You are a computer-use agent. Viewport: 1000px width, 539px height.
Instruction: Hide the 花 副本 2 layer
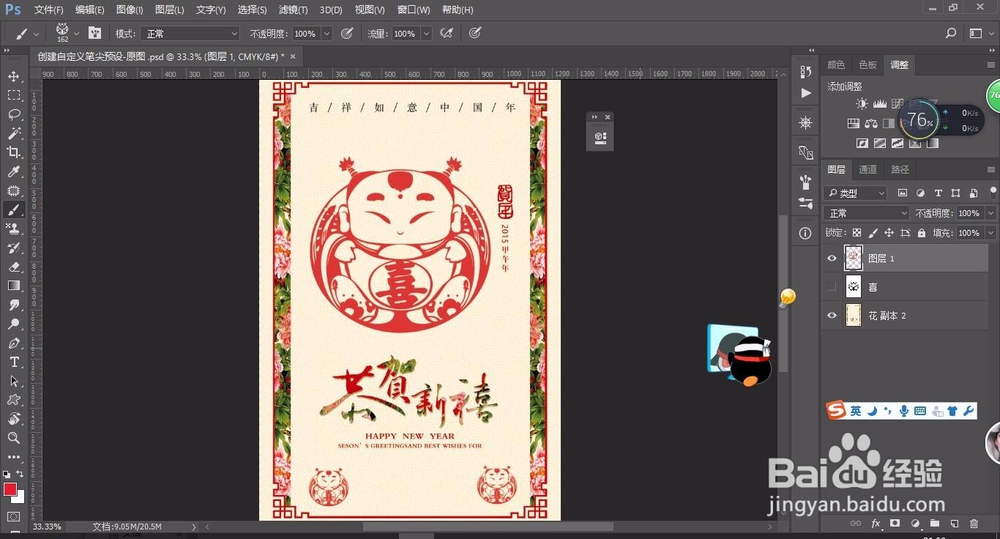click(x=832, y=316)
